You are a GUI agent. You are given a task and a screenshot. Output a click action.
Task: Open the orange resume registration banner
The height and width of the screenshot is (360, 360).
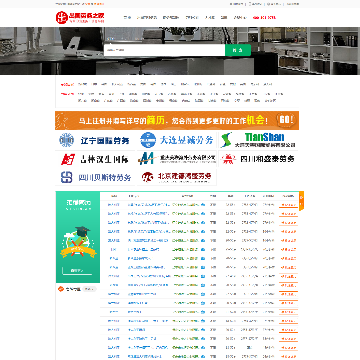(x=177, y=120)
